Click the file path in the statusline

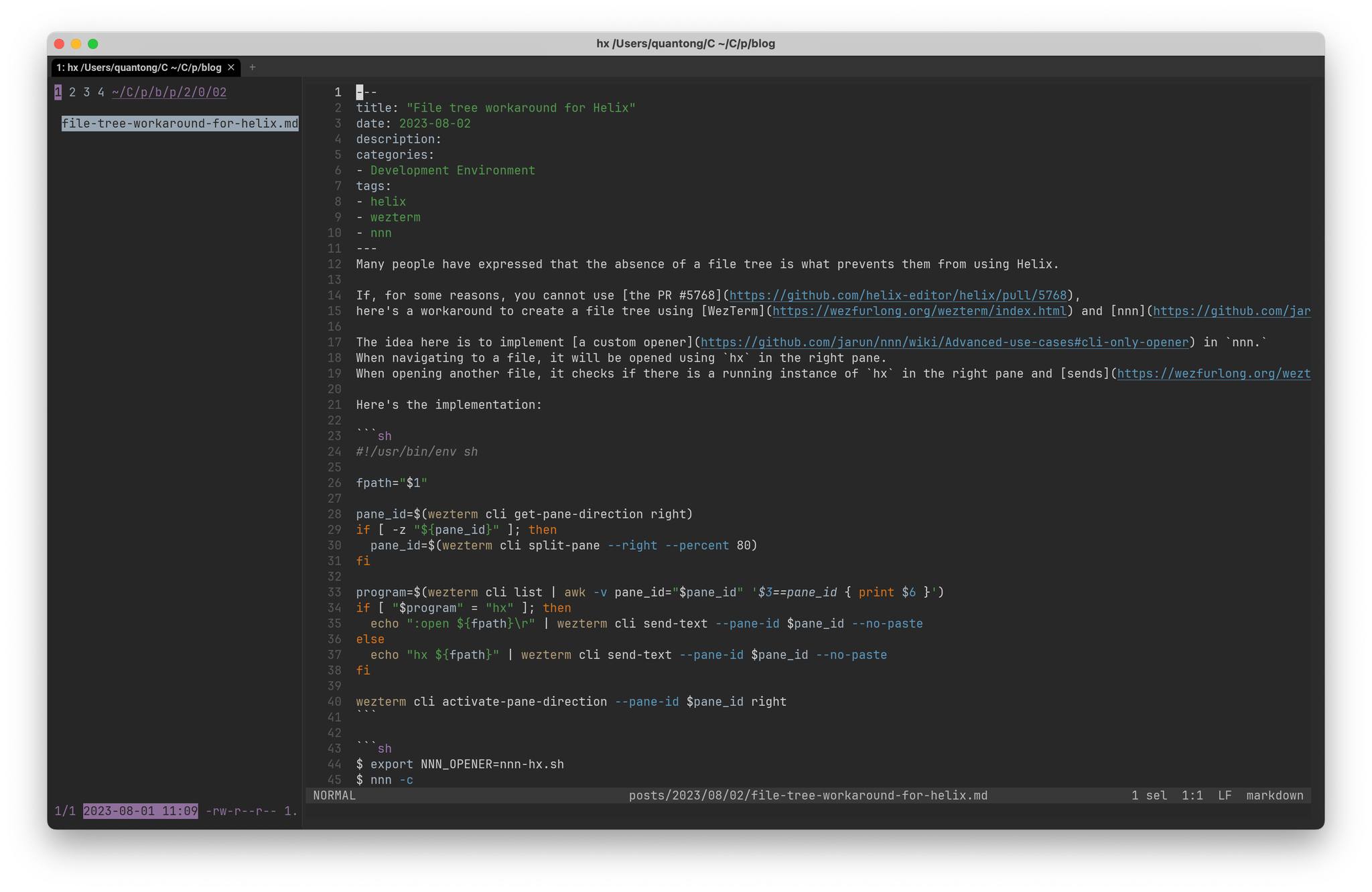click(808, 795)
